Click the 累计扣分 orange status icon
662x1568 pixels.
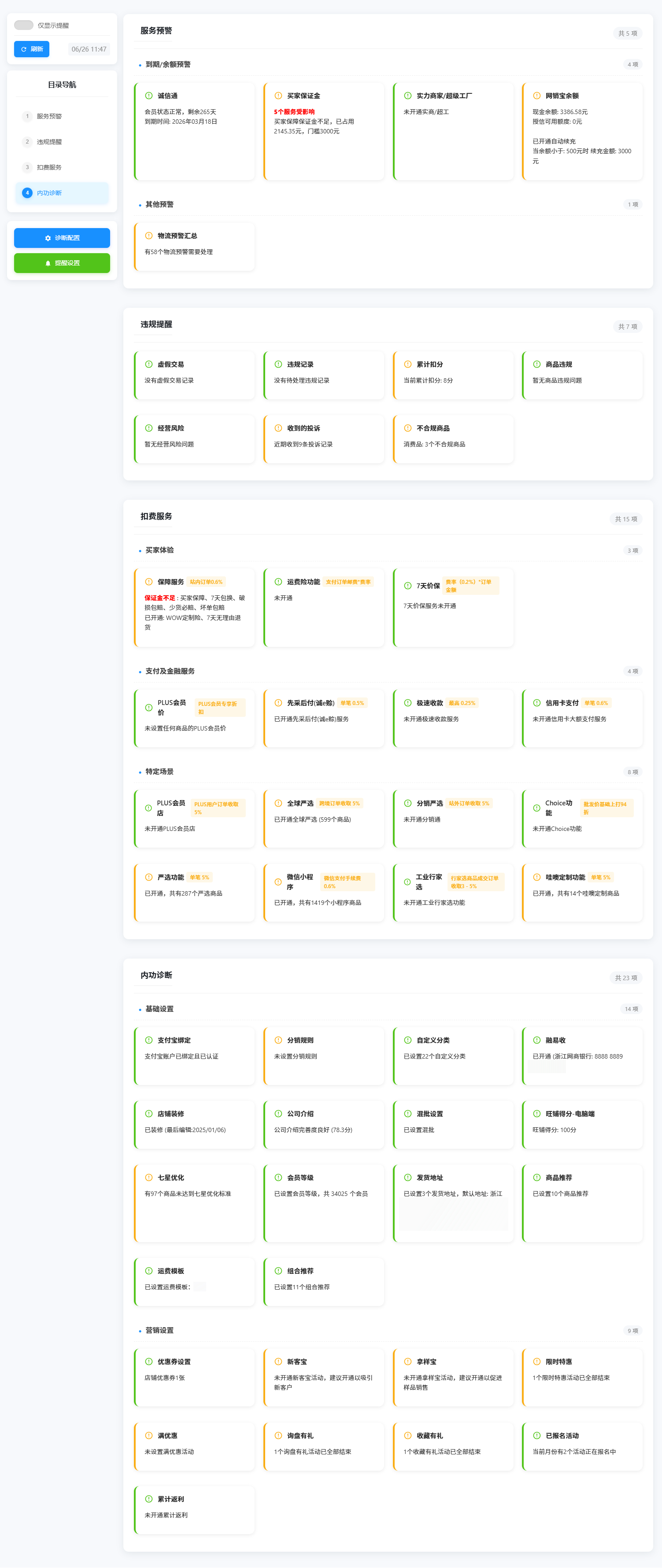(407, 364)
